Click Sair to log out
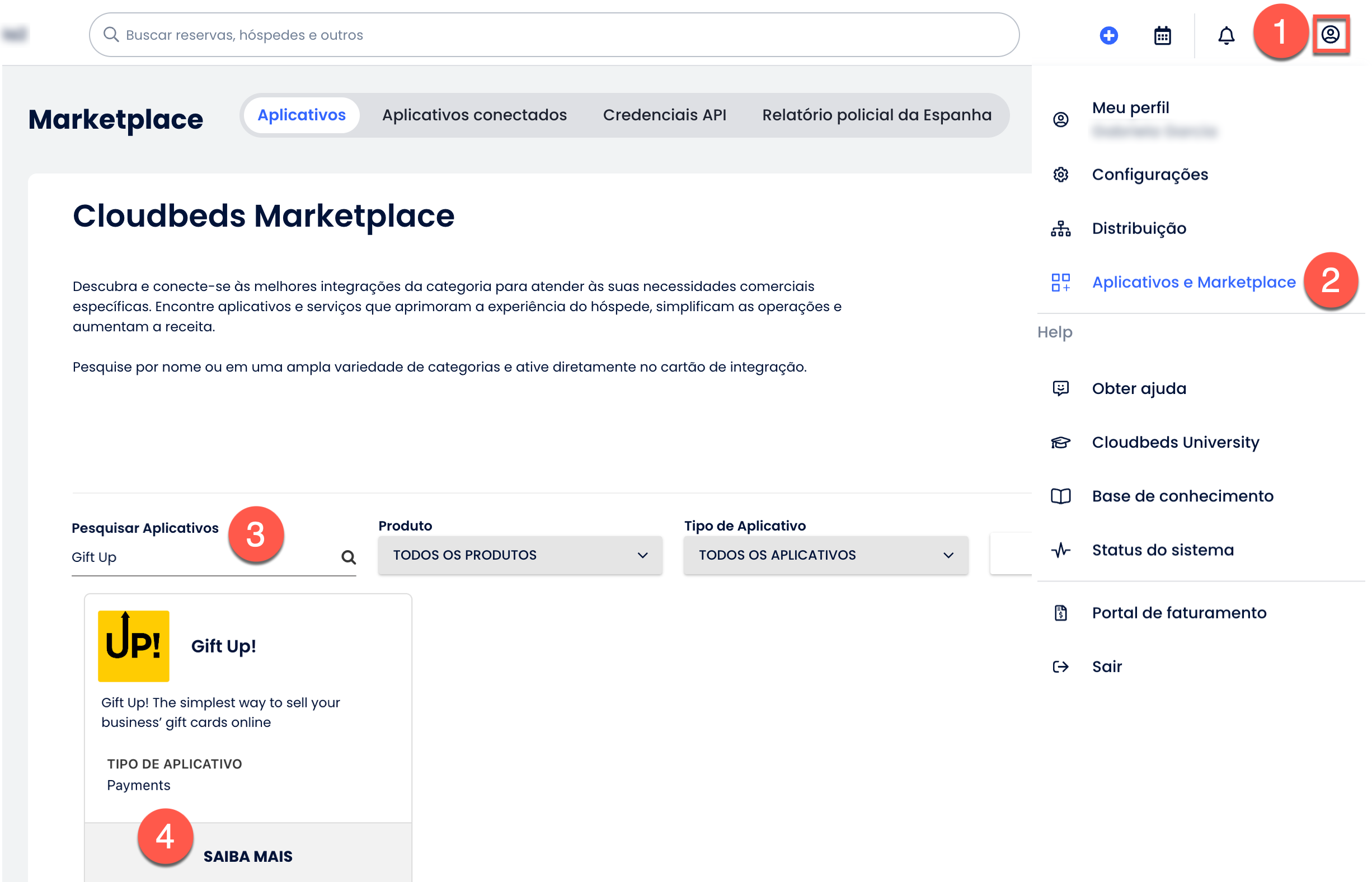 pyautogui.click(x=1106, y=666)
